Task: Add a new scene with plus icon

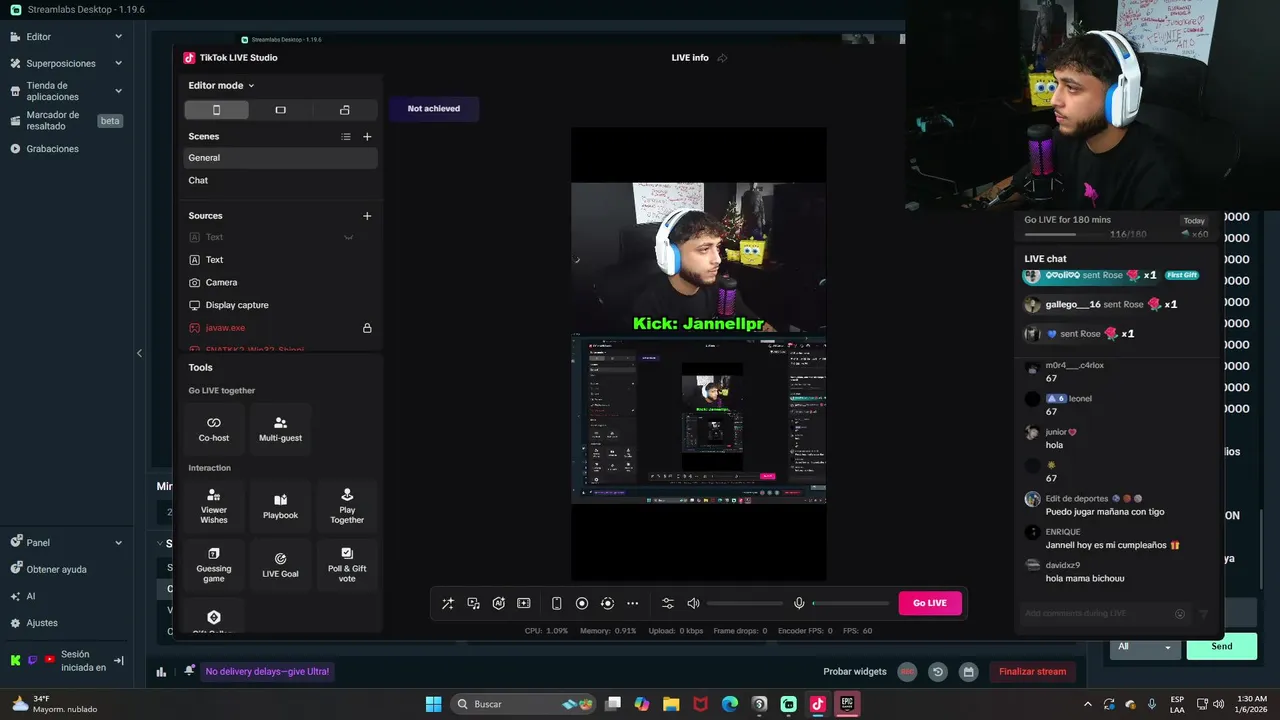Action: tap(367, 136)
